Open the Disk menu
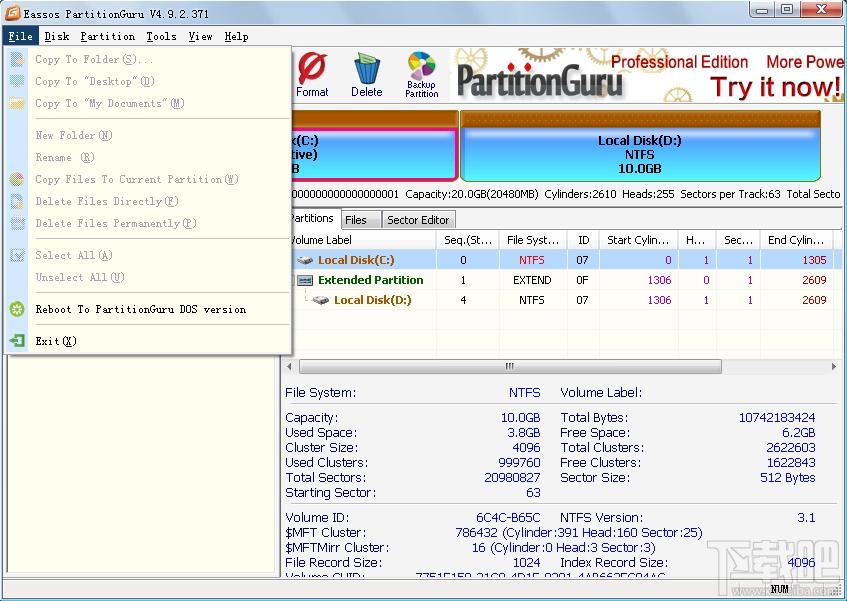847x601 pixels. pos(57,37)
